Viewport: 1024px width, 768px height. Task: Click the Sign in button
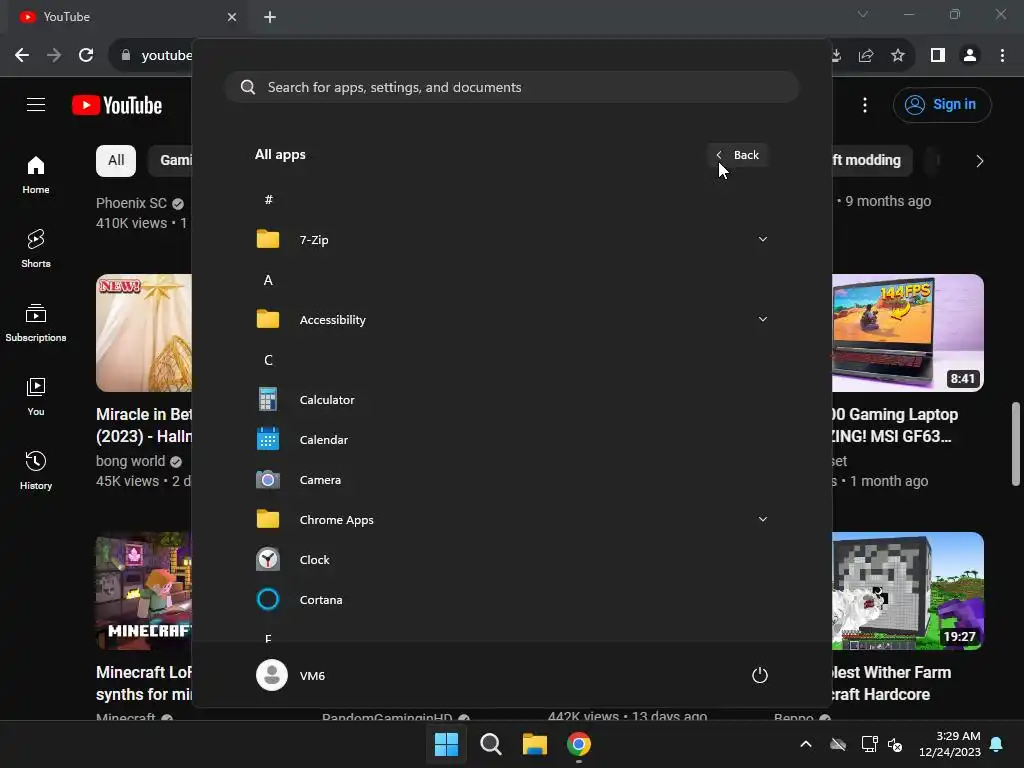coord(942,104)
